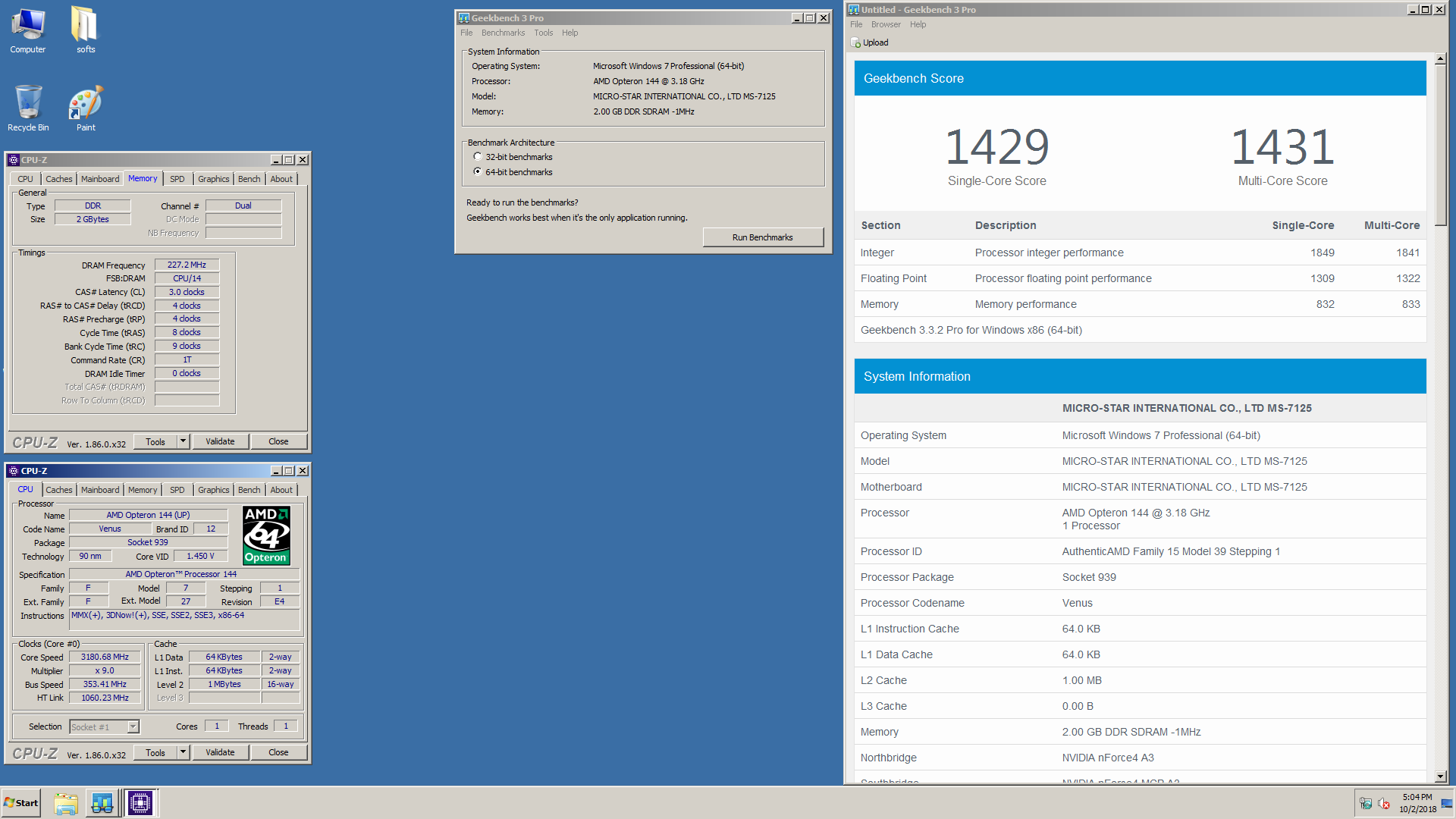The image size is (1456, 819).
Task: Switch to CPU-Z app in taskbar
Action: [140, 803]
